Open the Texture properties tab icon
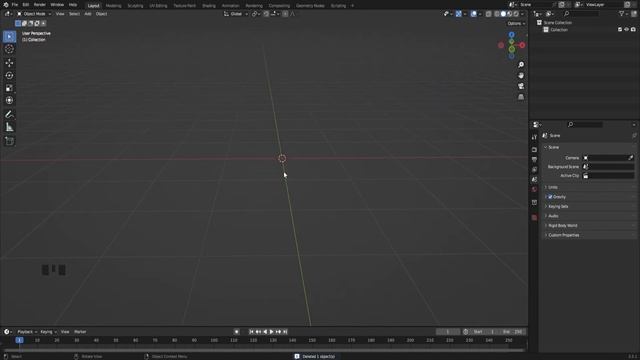Image resolution: width=640 pixels, height=360 pixels. click(x=534, y=218)
